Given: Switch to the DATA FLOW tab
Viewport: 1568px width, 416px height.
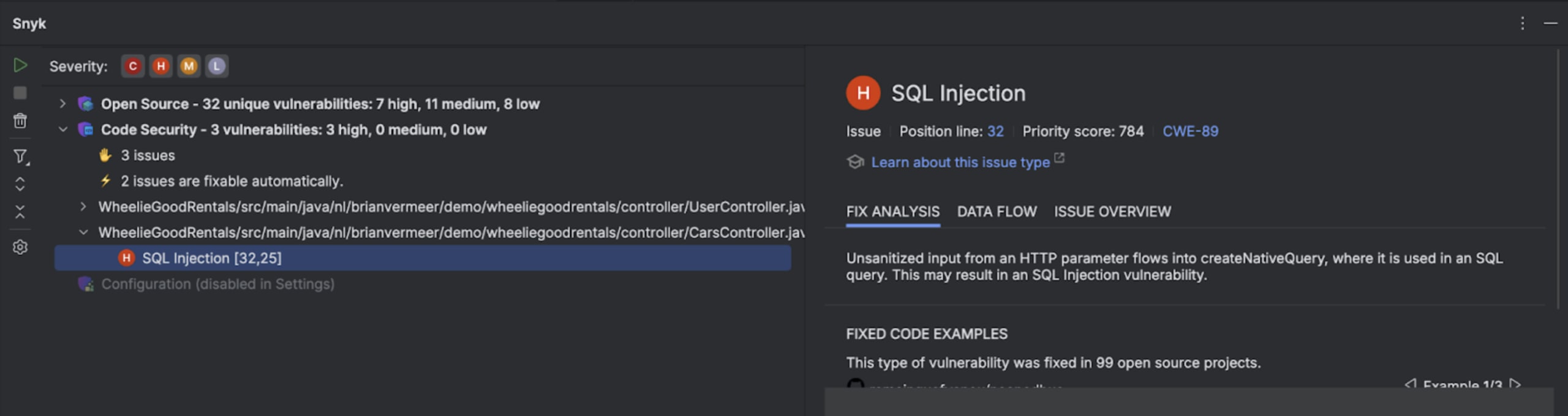Looking at the screenshot, I should point(997,212).
